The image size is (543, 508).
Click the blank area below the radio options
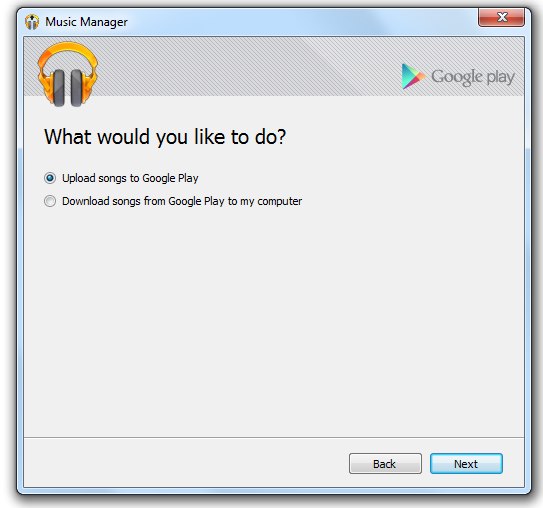click(274, 319)
